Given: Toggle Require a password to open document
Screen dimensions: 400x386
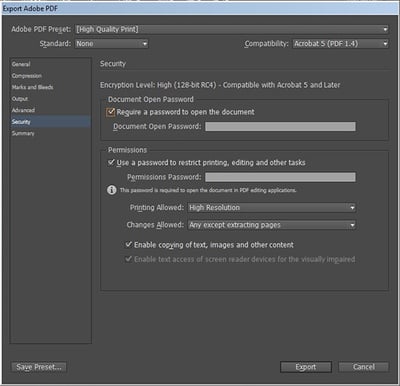Looking at the screenshot, I should 111,112.
